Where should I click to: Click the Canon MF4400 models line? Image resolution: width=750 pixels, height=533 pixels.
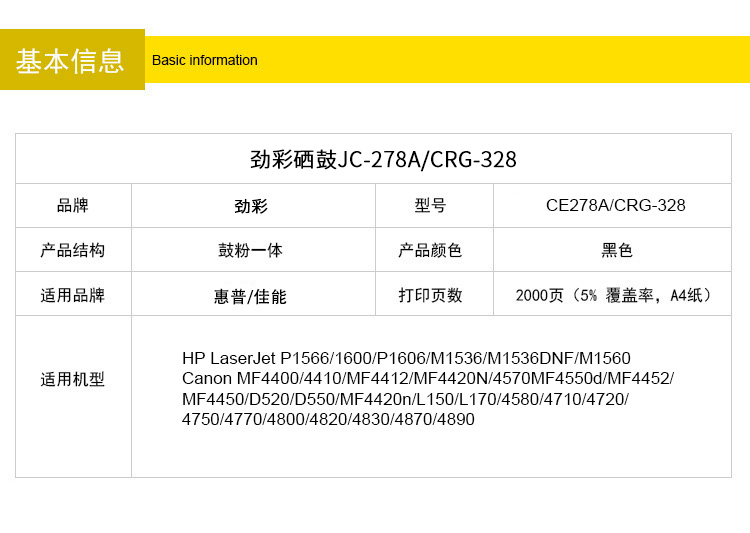(x=427, y=378)
